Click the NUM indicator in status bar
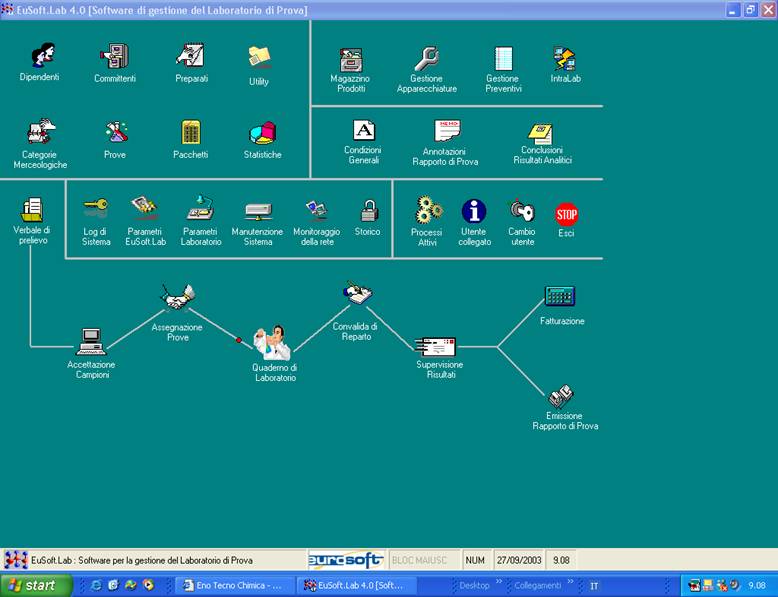 pyautogui.click(x=475, y=560)
